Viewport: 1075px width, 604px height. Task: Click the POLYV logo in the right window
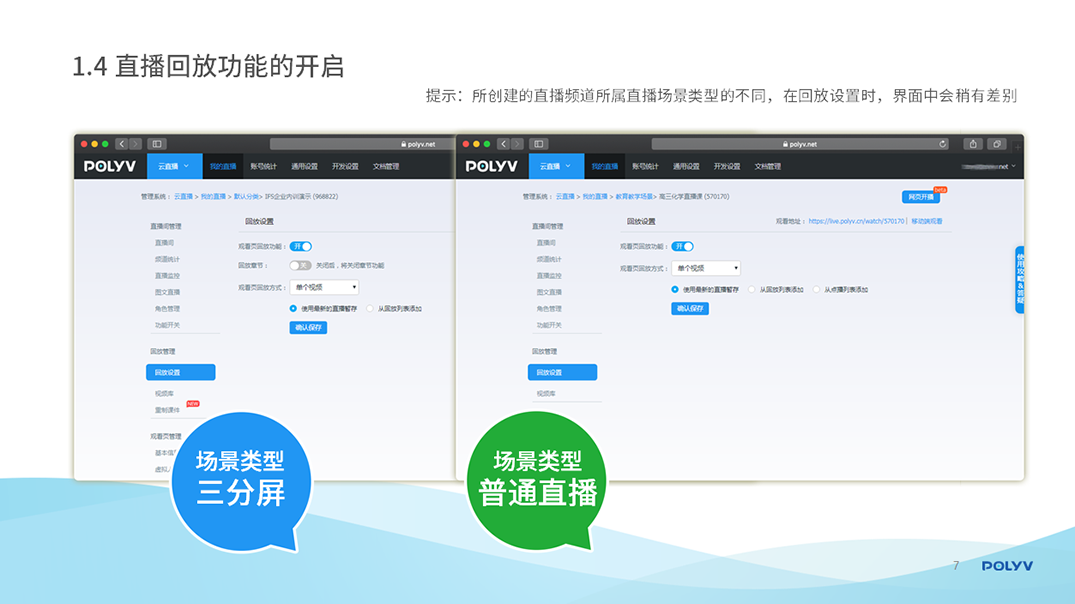(491, 166)
